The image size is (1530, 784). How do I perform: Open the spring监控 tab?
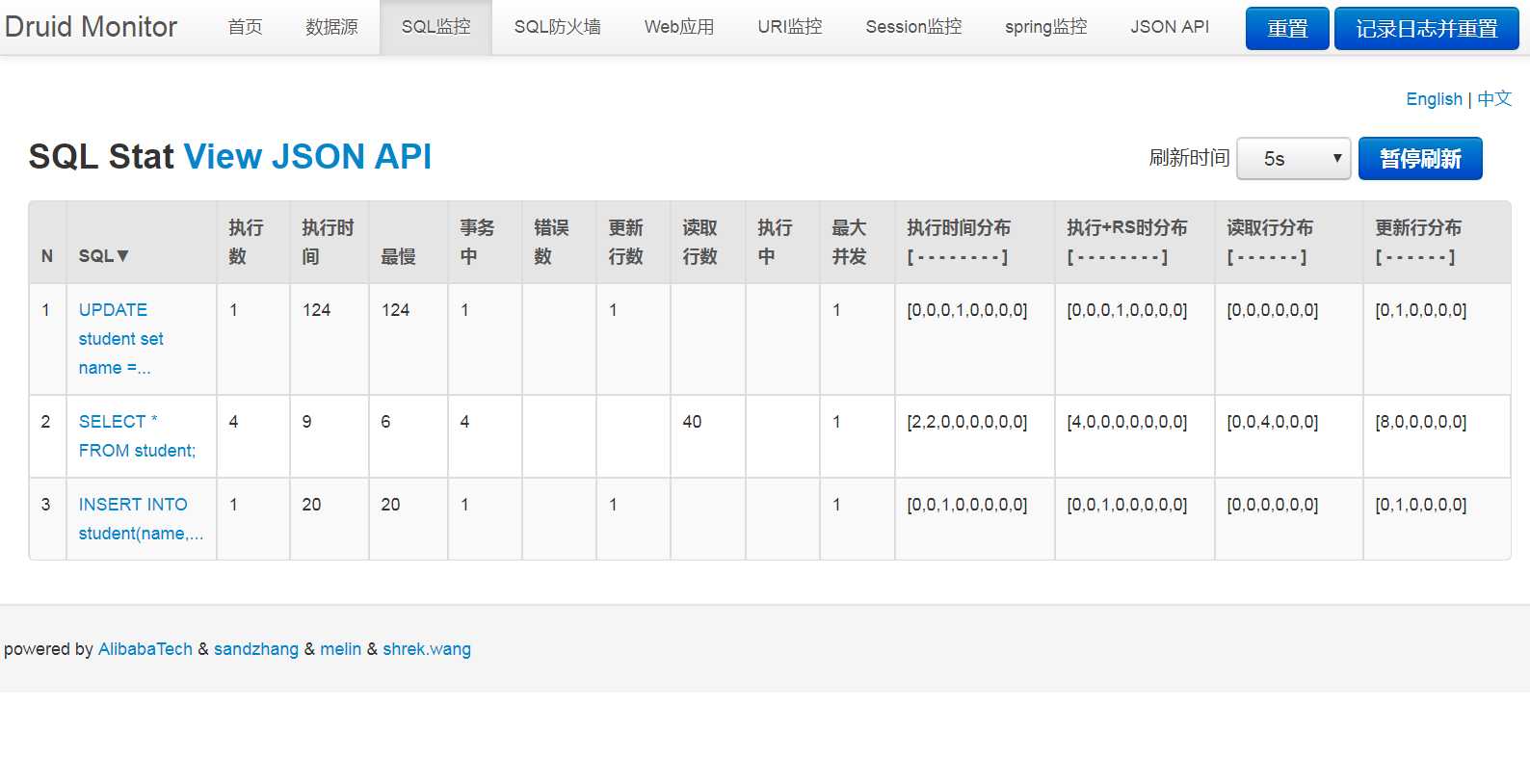point(1045,27)
